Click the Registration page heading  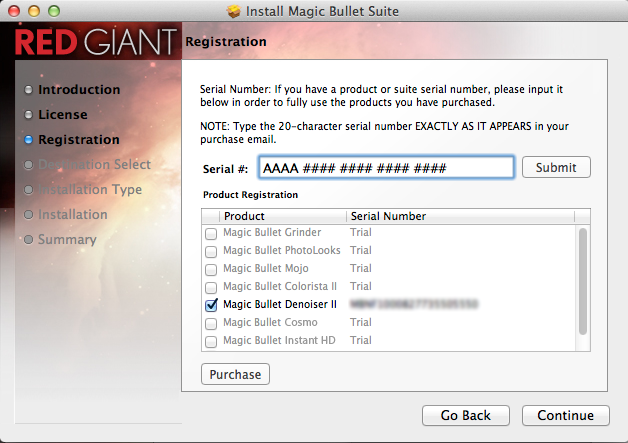tap(226, 42)
